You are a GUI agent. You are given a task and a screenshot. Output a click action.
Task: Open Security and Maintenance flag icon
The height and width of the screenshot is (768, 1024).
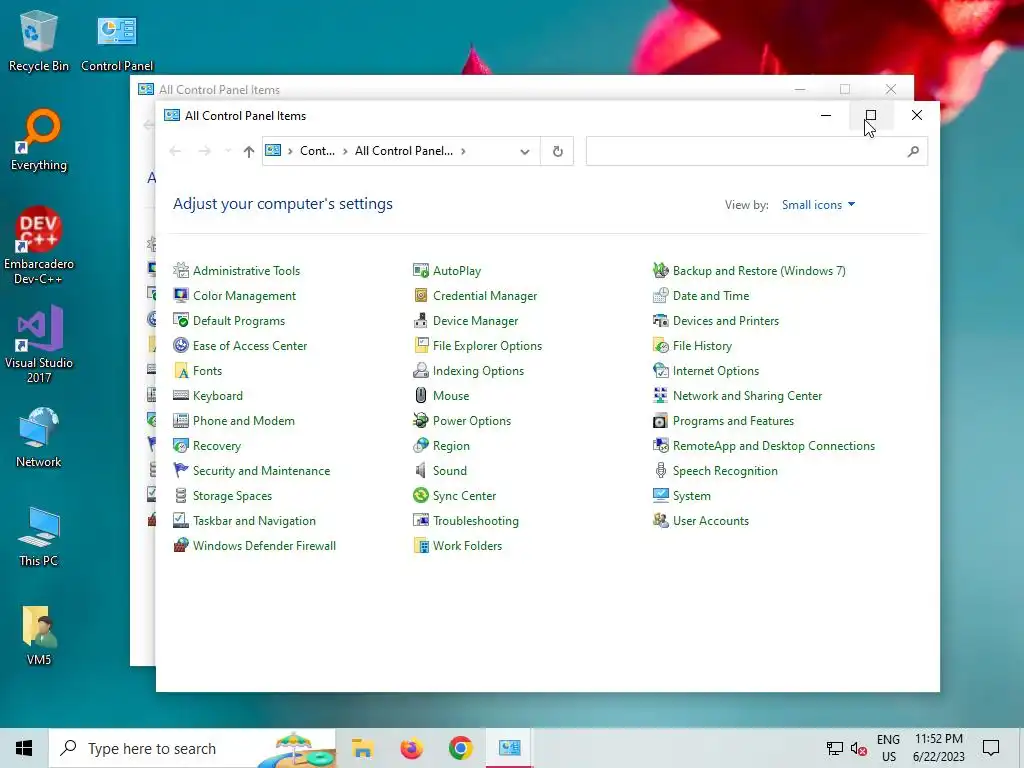point(181,470)
